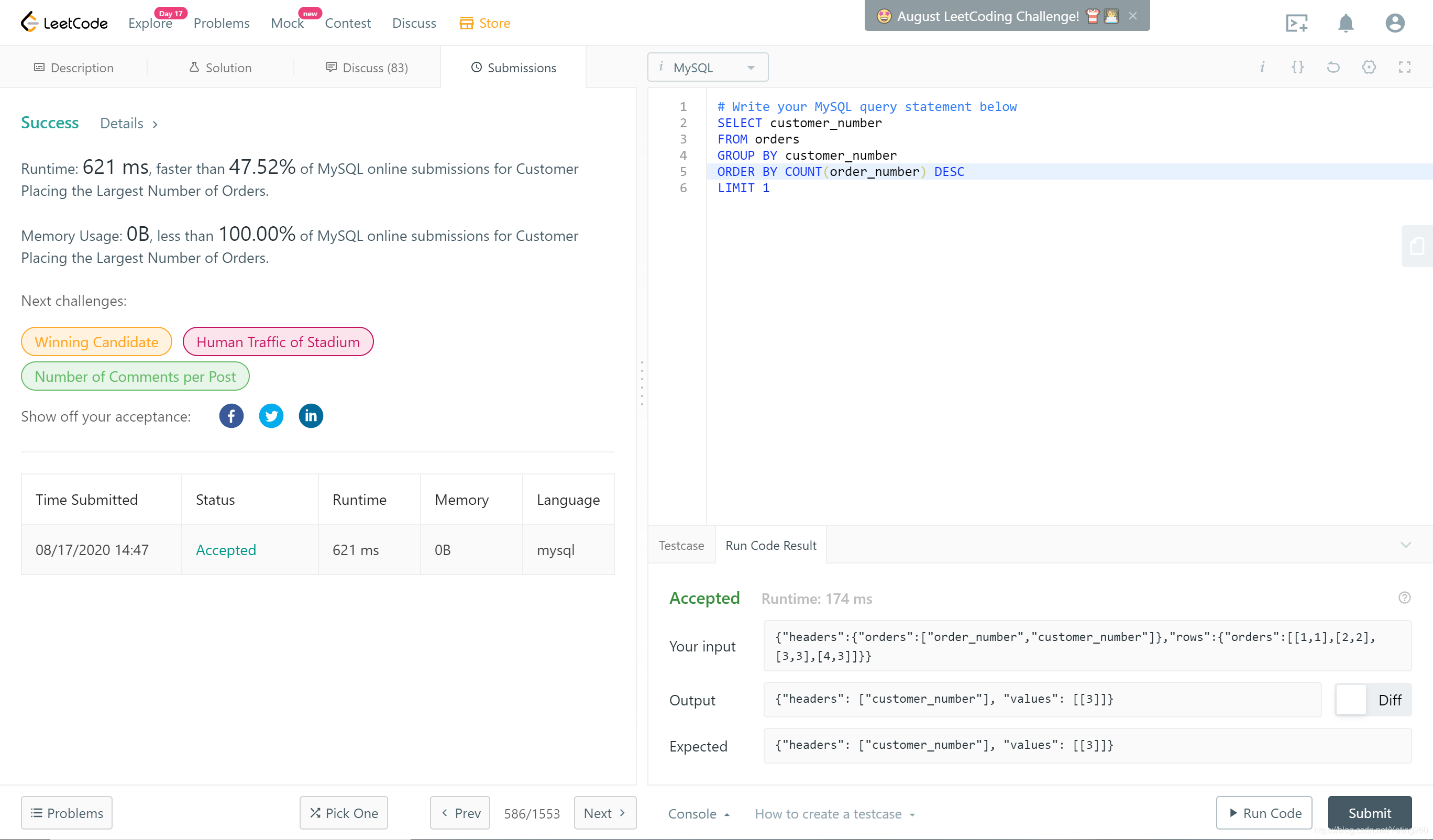The width and height of the screenshot is (1433, 840).
Task: Expand the Console panel
Action: pyautogui.click(x=698, y=814)
